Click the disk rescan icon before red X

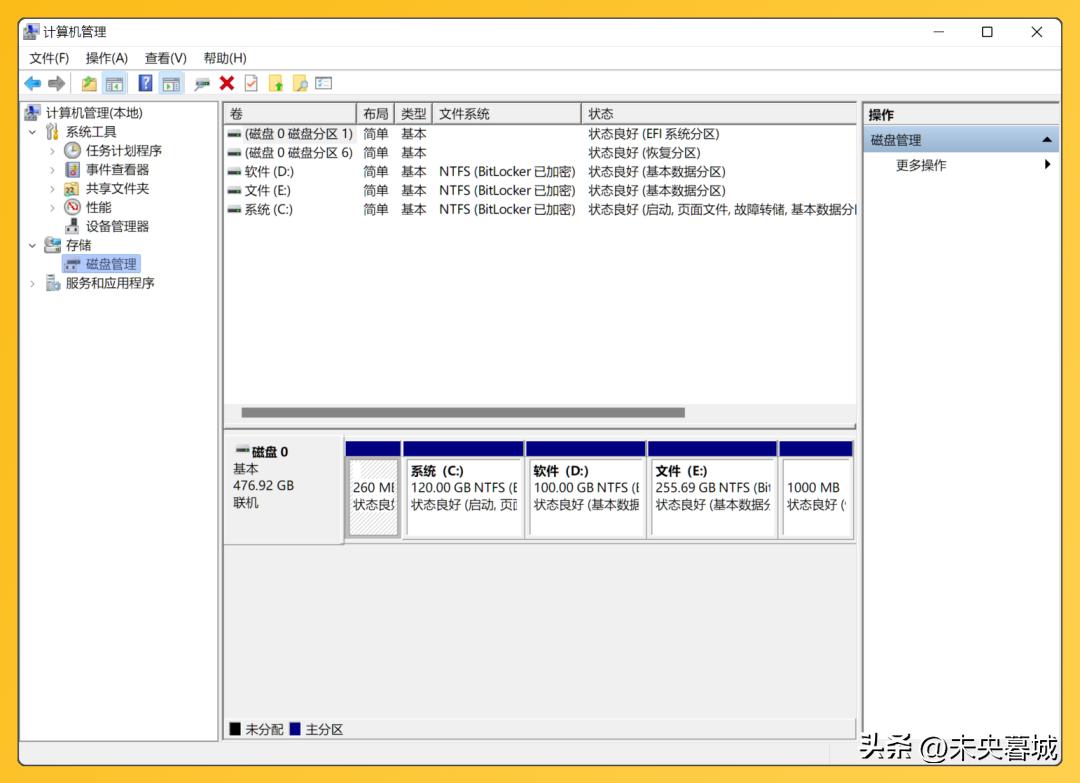[x=203, y=84]
